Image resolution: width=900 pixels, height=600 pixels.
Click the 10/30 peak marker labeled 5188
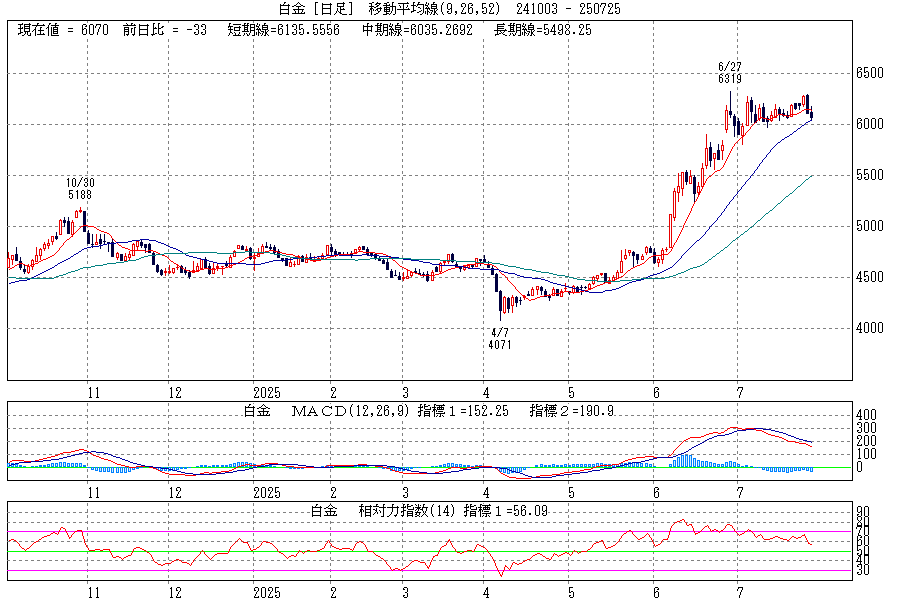pyautogui.click(x=80, y=189)
